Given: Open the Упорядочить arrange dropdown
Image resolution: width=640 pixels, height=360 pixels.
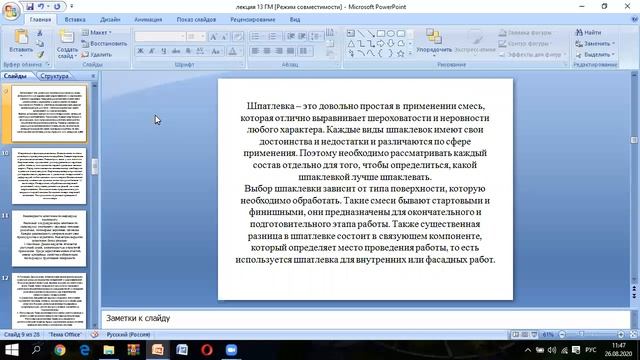Looking at the screenshot, I should pyautogui.click(x=433, y=41).
